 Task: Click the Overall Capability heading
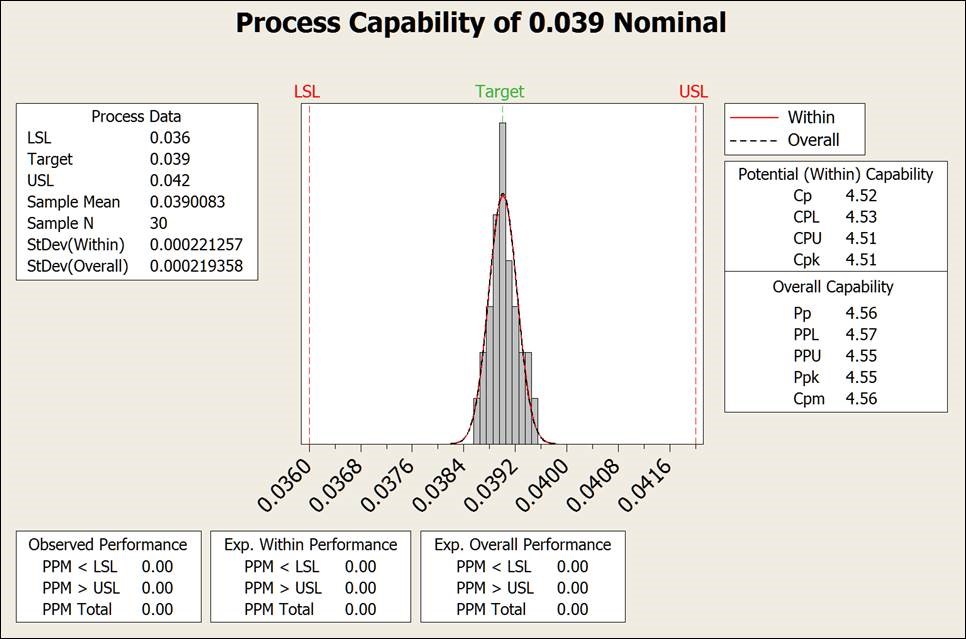pyautogui.click(x=833, y=287)
